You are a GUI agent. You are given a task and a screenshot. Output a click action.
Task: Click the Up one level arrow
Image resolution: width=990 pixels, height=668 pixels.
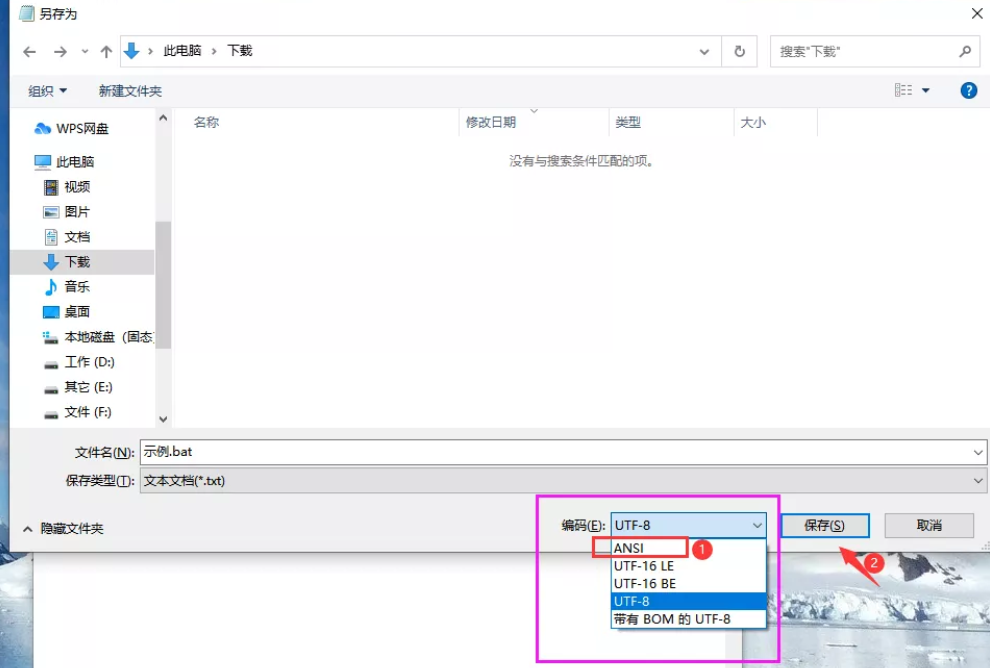tap(106, 51)
